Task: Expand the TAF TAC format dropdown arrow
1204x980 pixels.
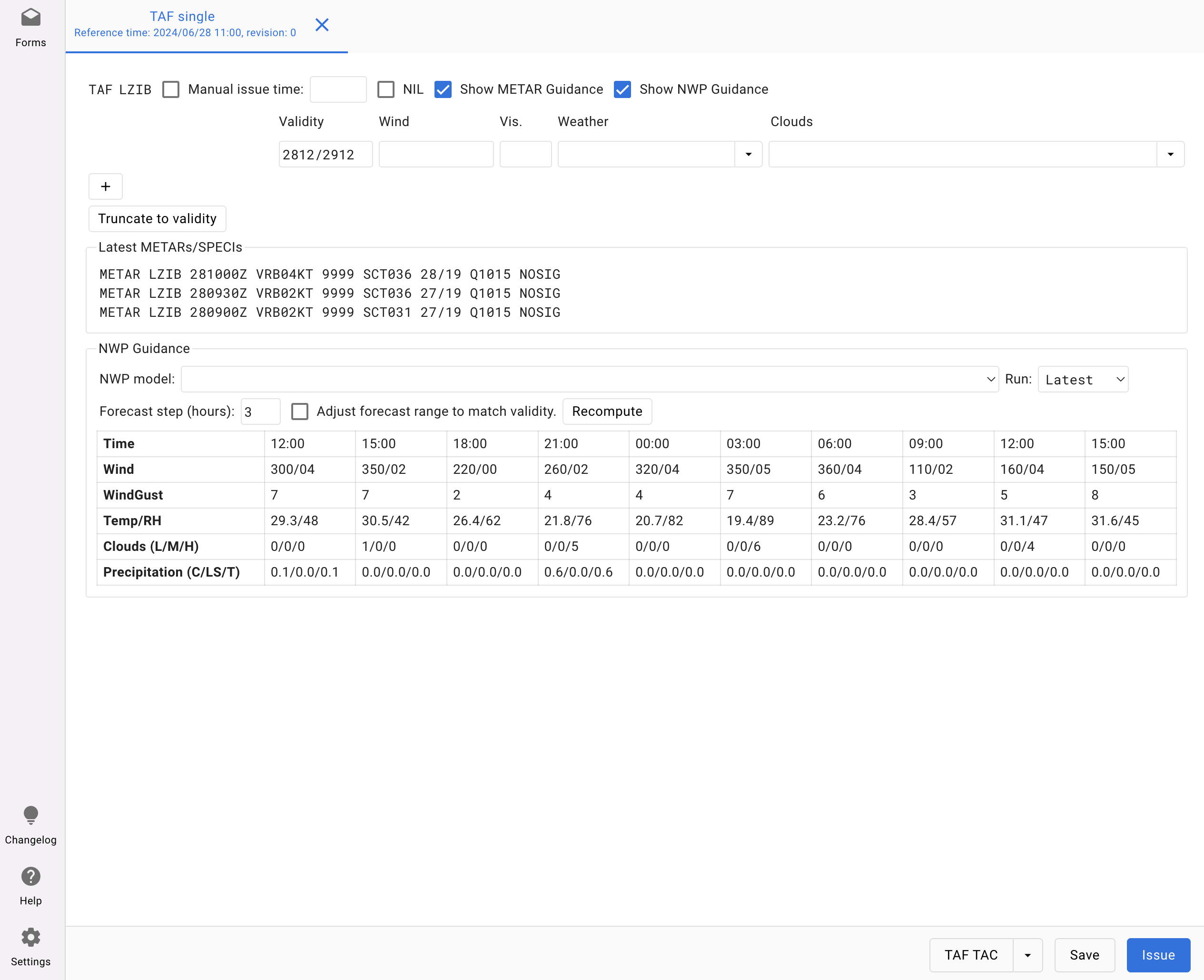Action: (x=1028, y=955)
